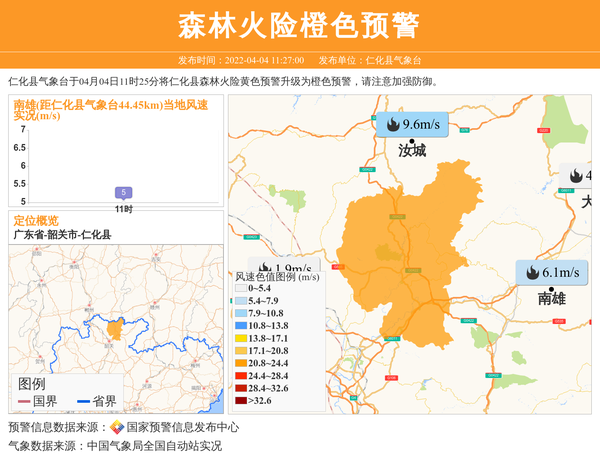Select the 20.8~24.4 orange legend swatch
The width and height of the screenshot is (600, 471).
click(241, 363)
